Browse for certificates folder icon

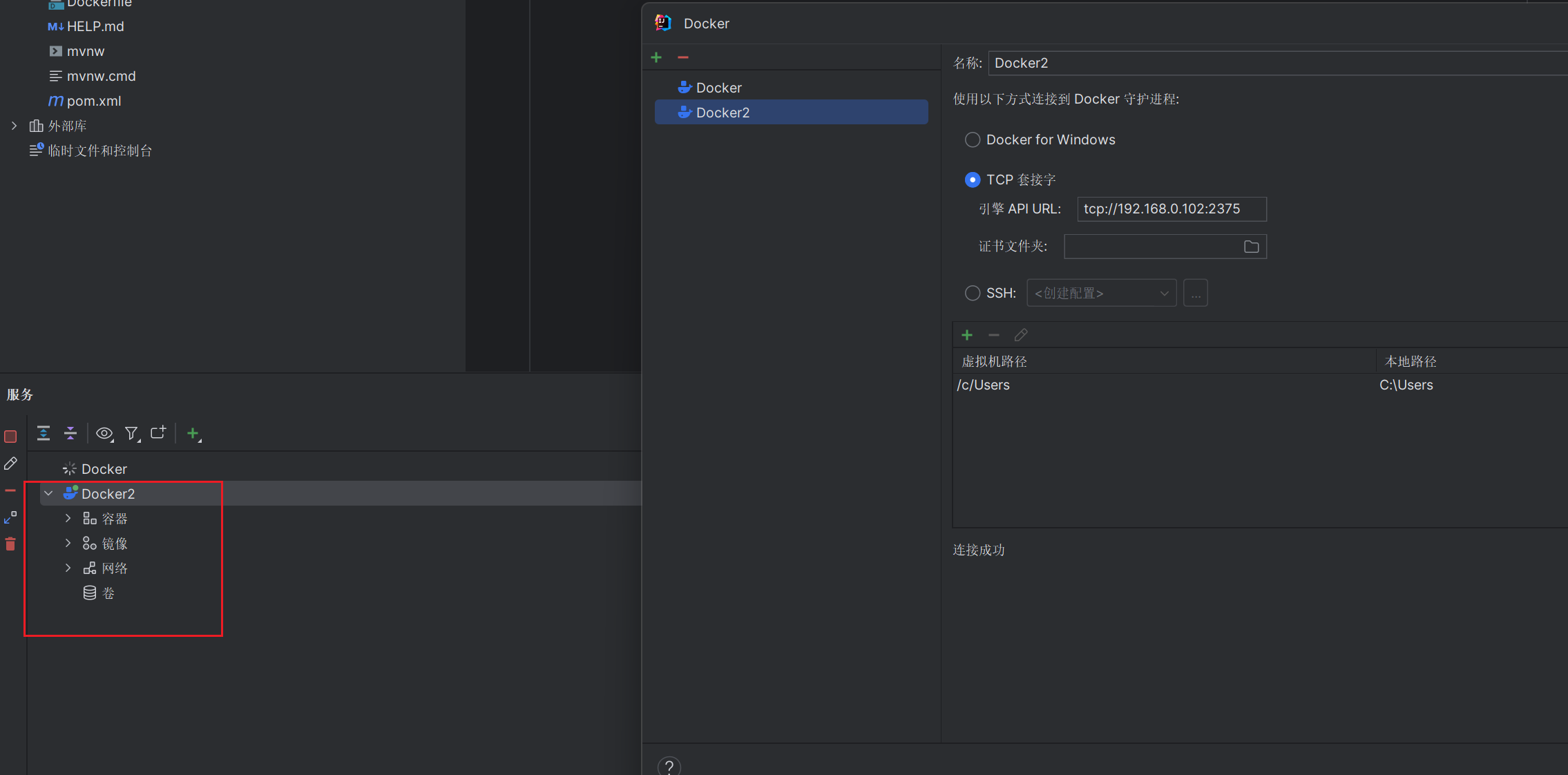coord(1251,247)
